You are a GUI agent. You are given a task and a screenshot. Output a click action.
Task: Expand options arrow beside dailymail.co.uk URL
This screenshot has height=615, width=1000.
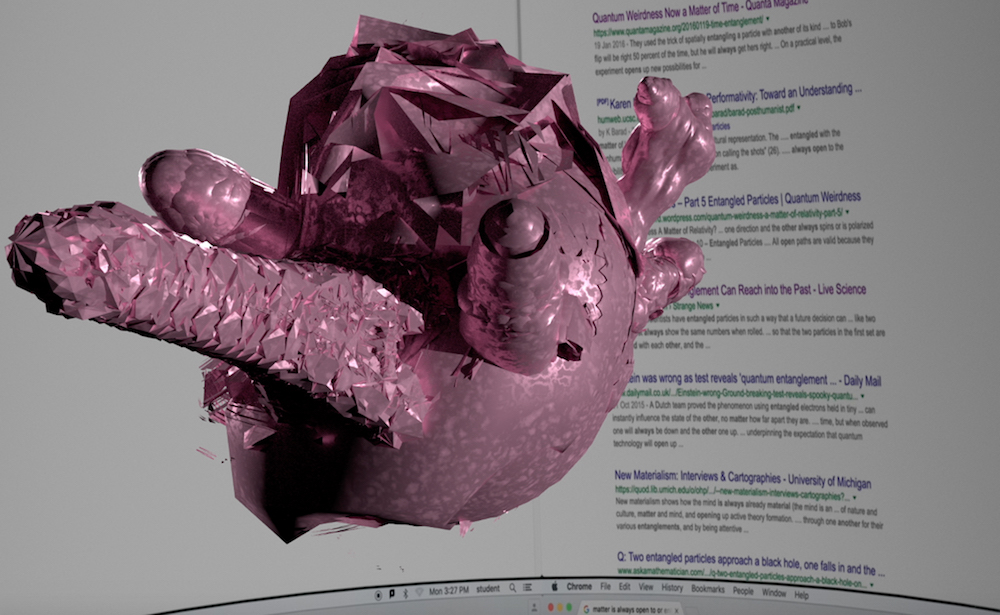click(863, 396)
